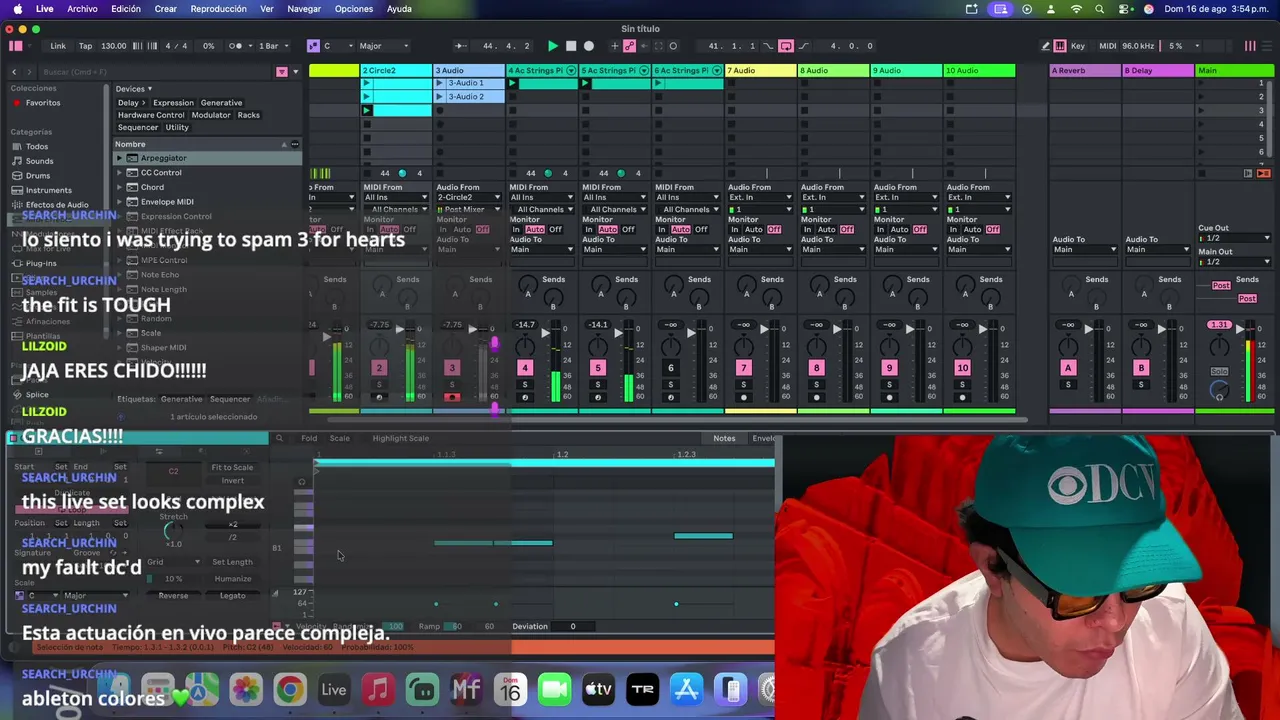Screen dimensions: 1280x720
Task: Toggle track 4 activator button
Action: point(524,368)
